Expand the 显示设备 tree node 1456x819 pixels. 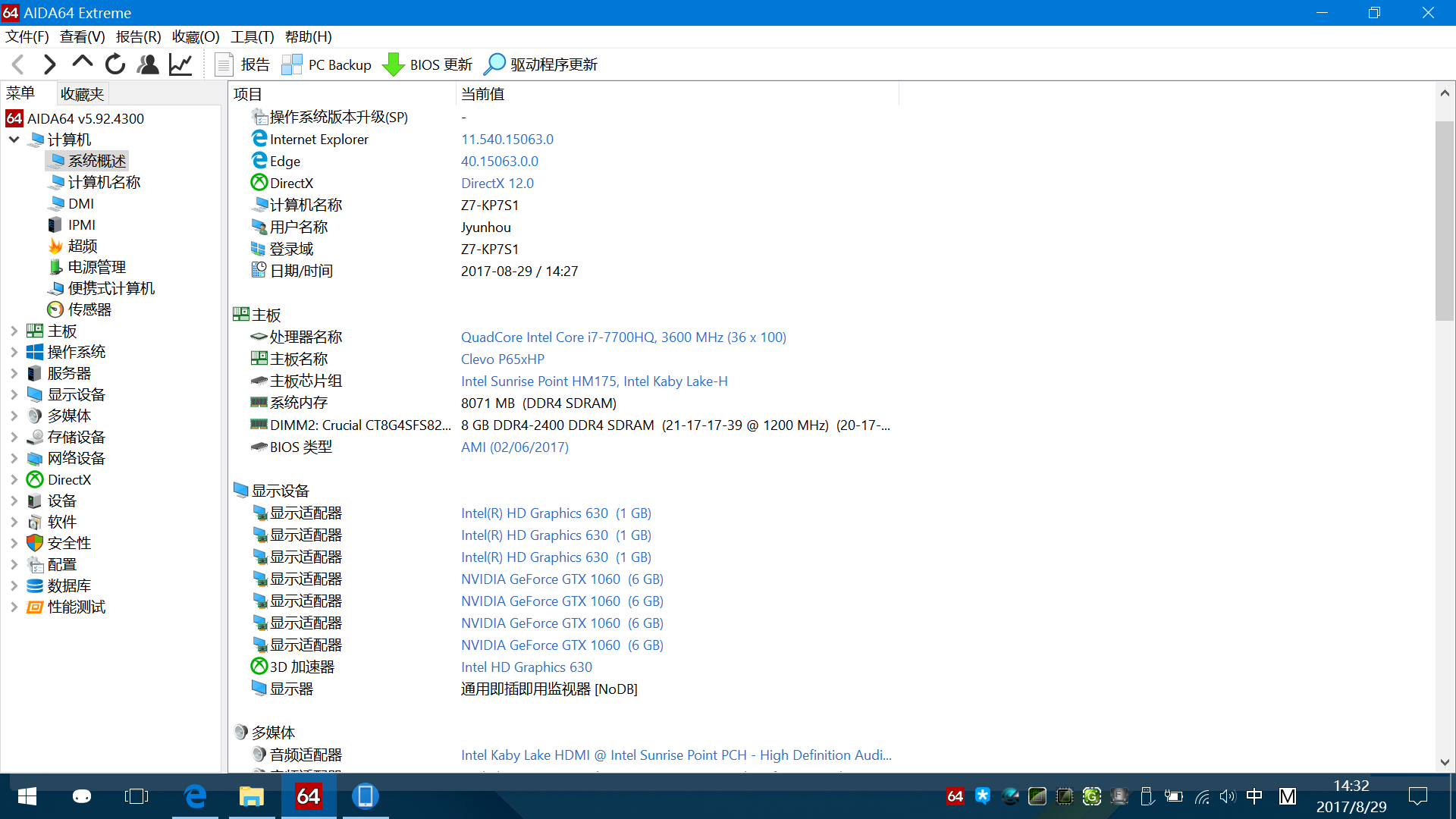pyautogui.click(x=14, y=395)
